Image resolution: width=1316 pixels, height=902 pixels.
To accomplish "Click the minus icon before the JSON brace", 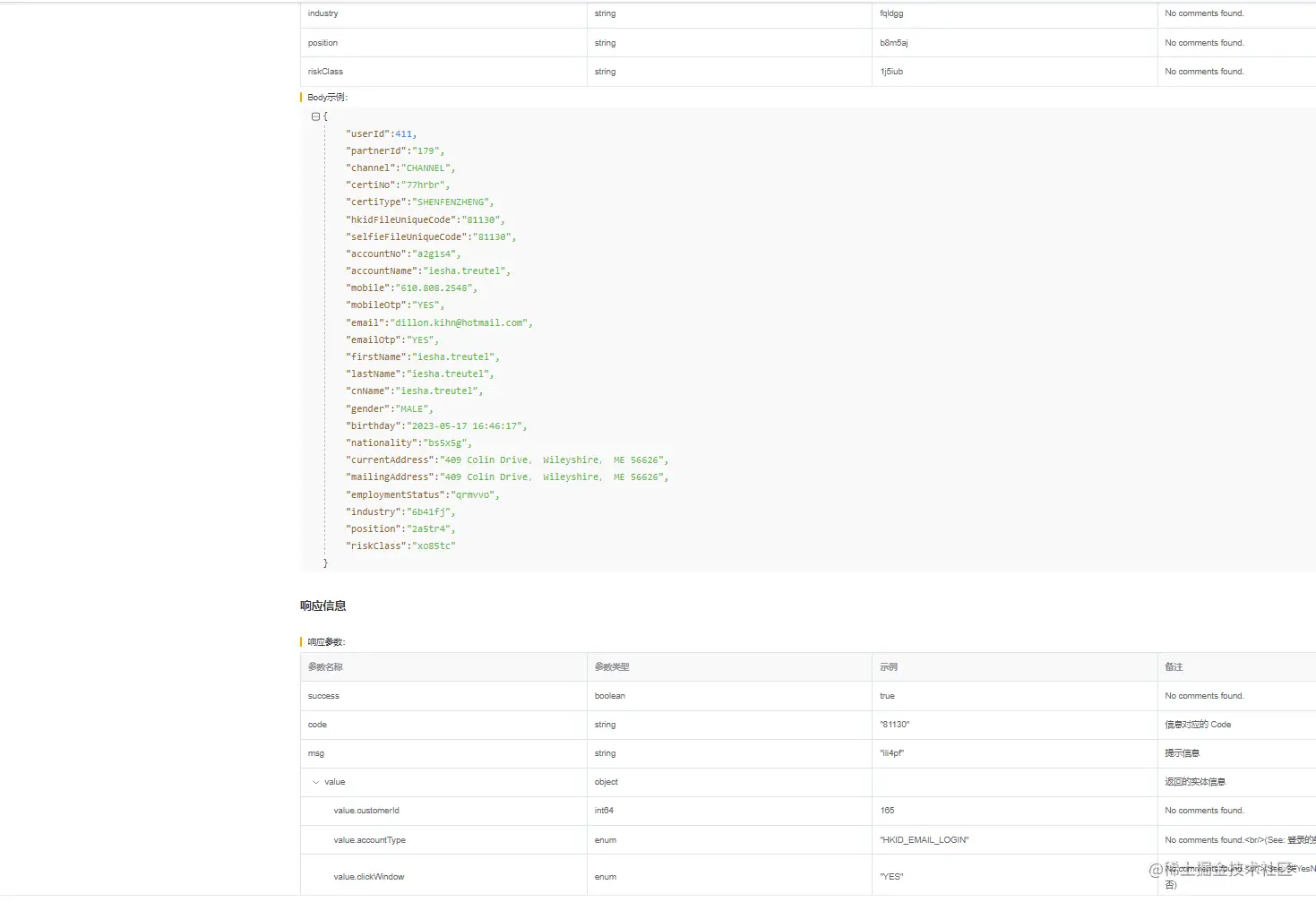I will pyautogui.click(x=315, y=116).
